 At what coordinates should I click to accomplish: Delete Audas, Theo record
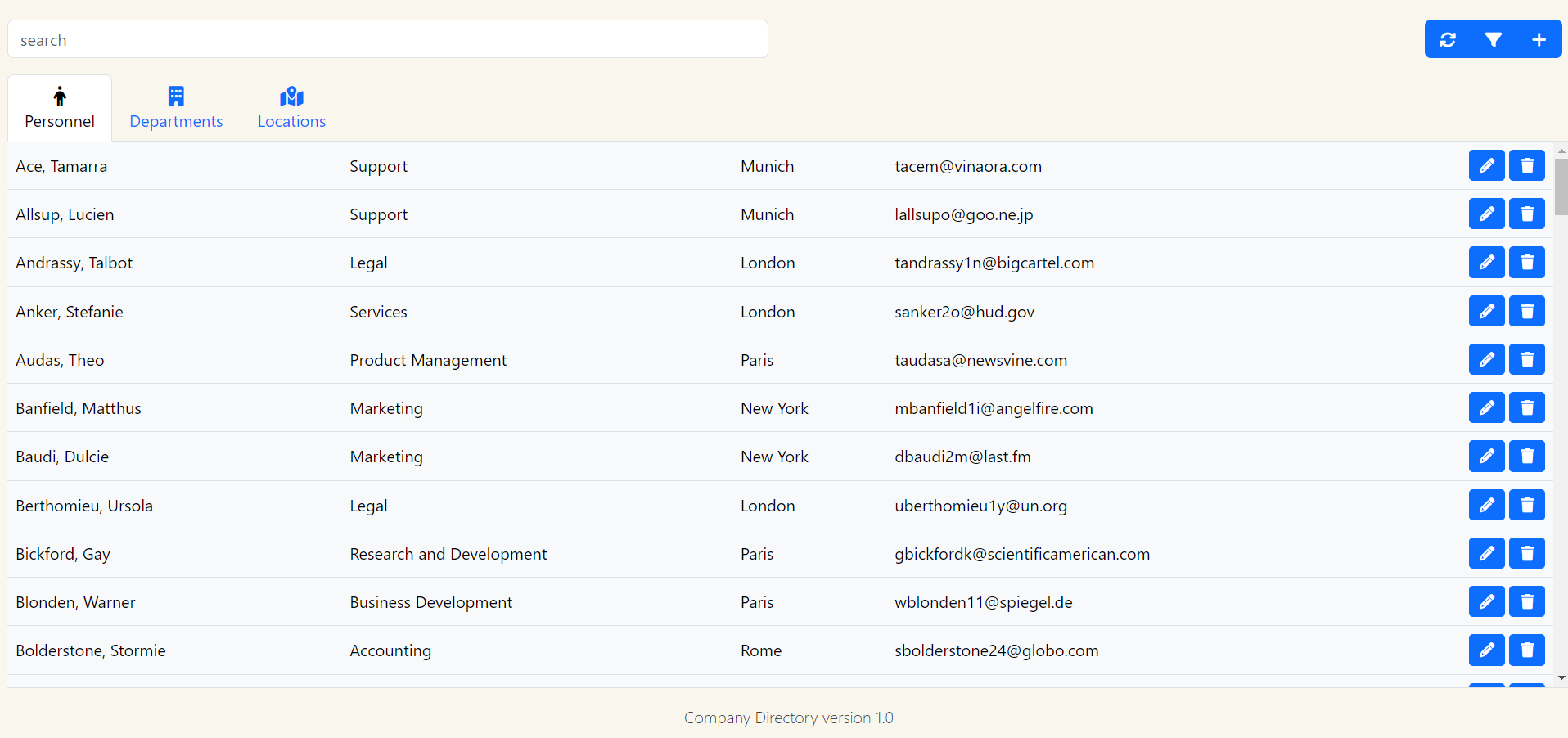[1527, 359]
